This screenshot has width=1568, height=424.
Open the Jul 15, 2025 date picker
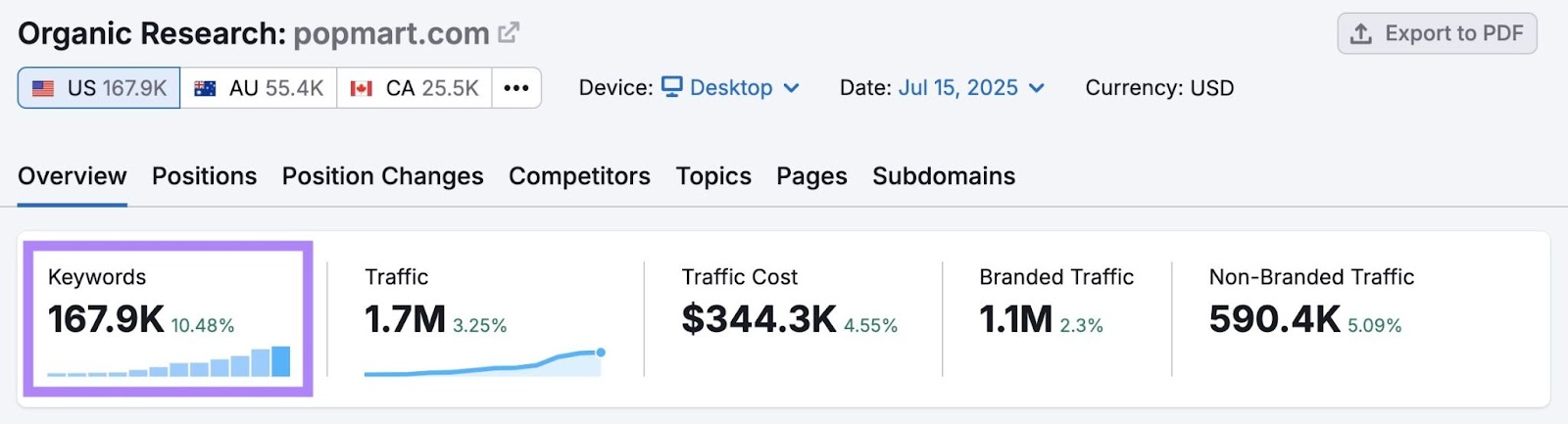(970, 88)
